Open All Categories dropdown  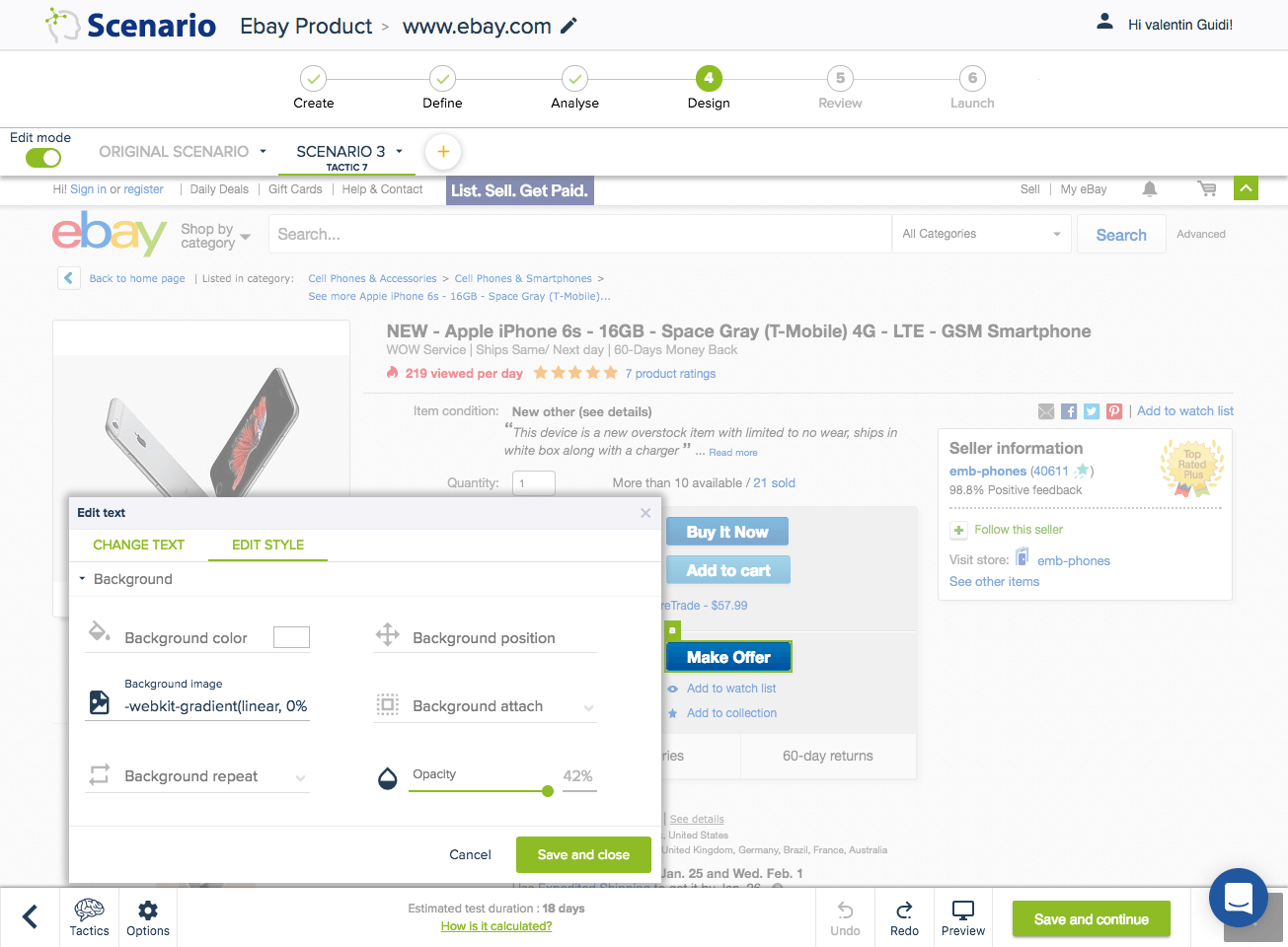(x=981, y=235)
